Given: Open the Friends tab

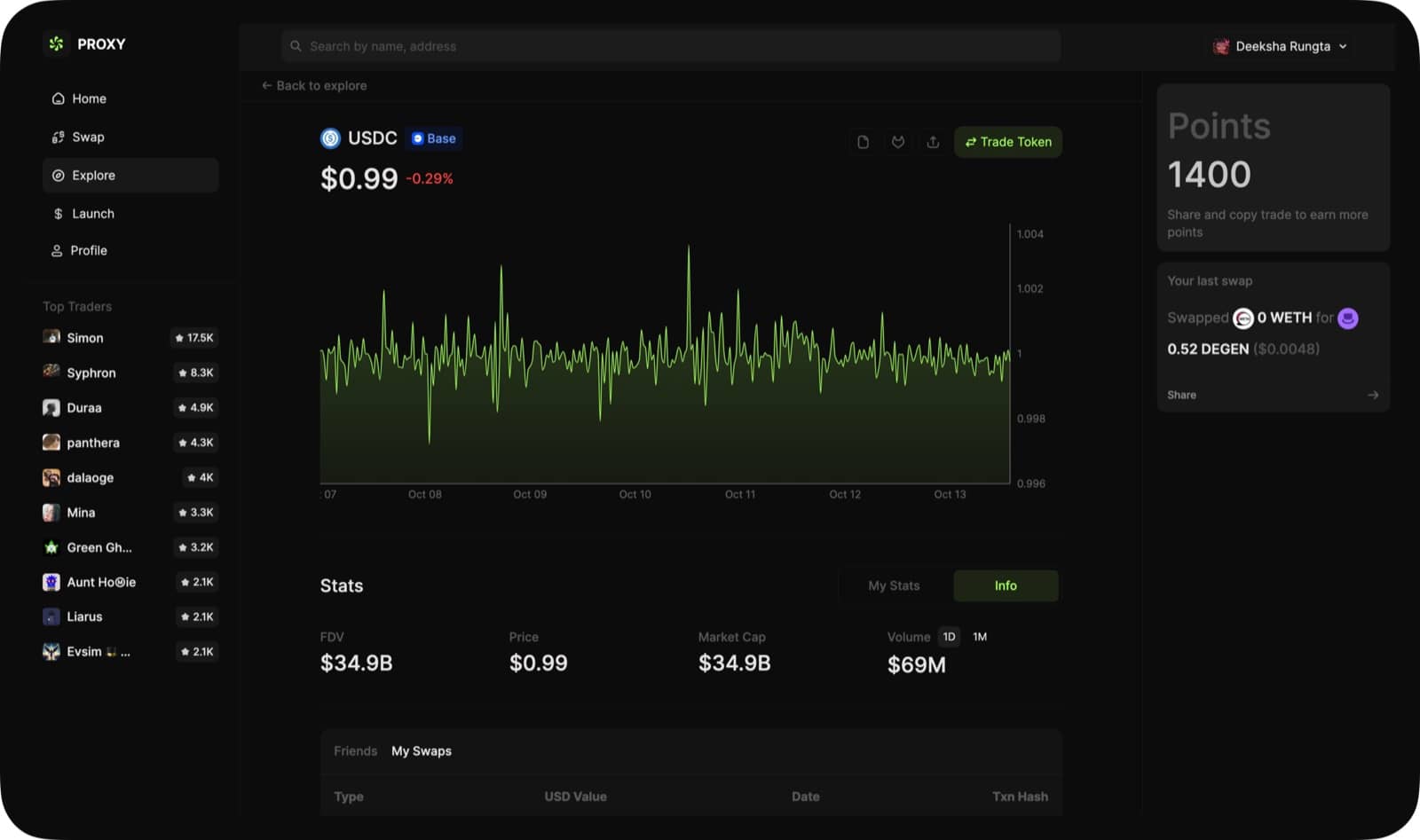Looking at the screenshot, I should point(355,750).
